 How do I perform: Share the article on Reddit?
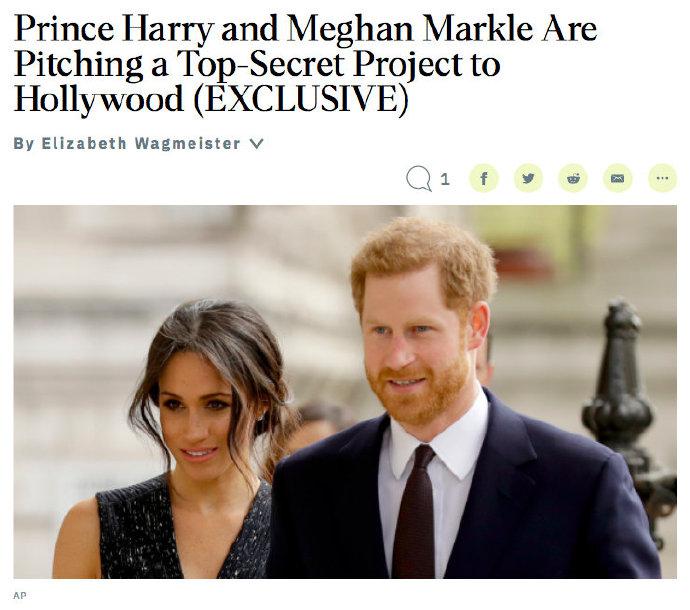pos(573,178)
